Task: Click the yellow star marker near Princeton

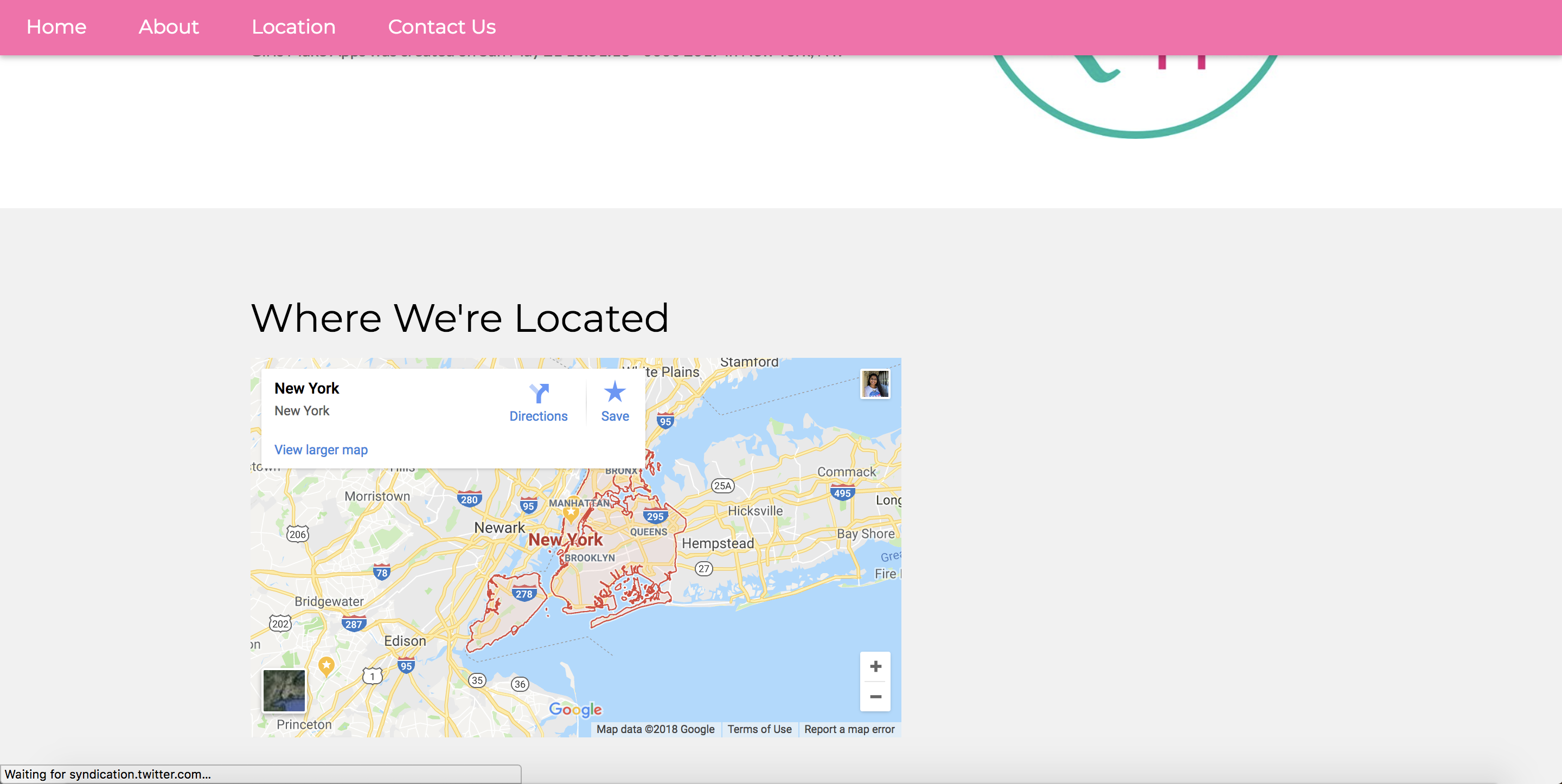Action: (326, 666)
